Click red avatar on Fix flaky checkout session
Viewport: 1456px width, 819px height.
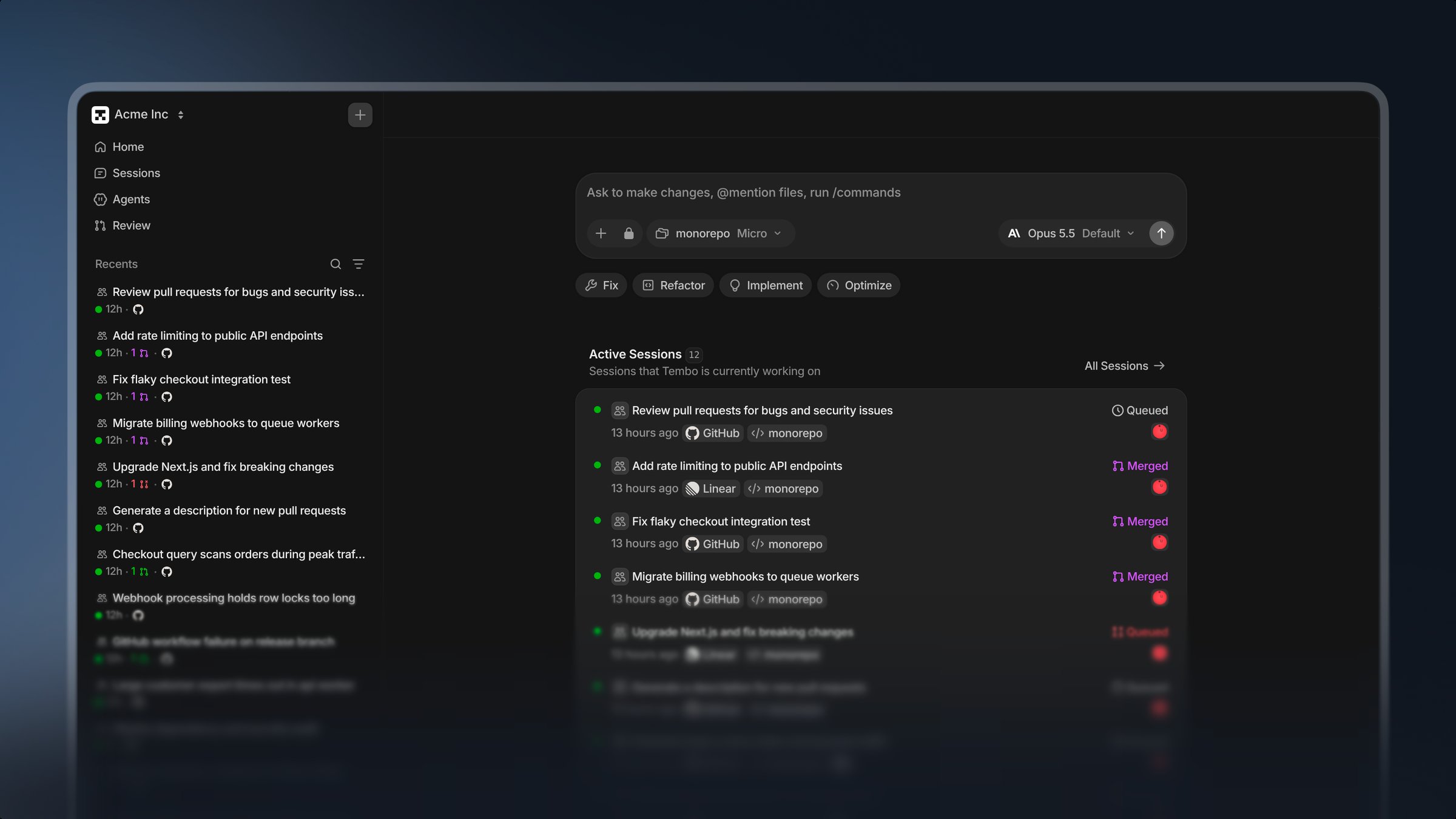coord(1159,542)
